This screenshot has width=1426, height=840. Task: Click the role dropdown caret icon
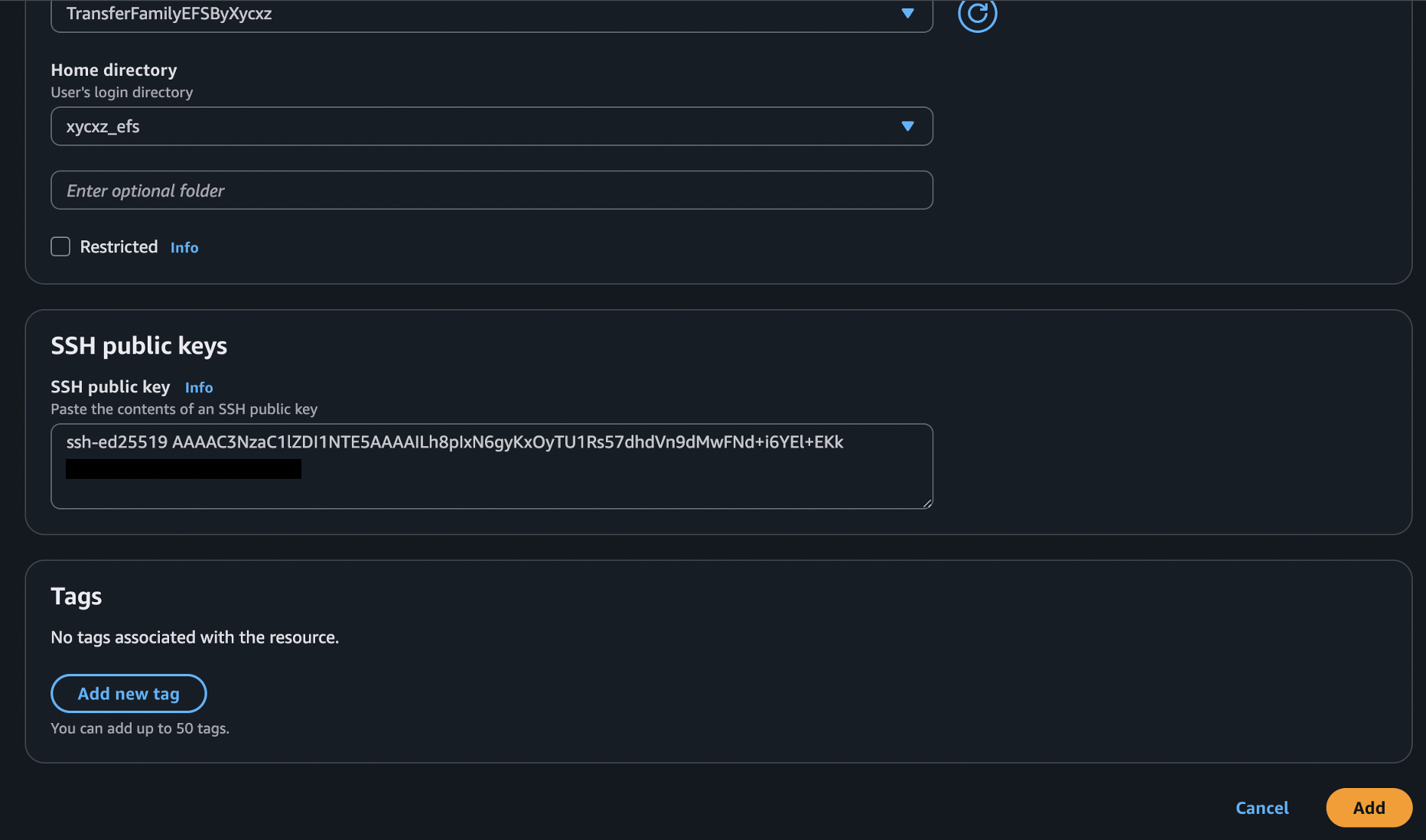point(907,13)
